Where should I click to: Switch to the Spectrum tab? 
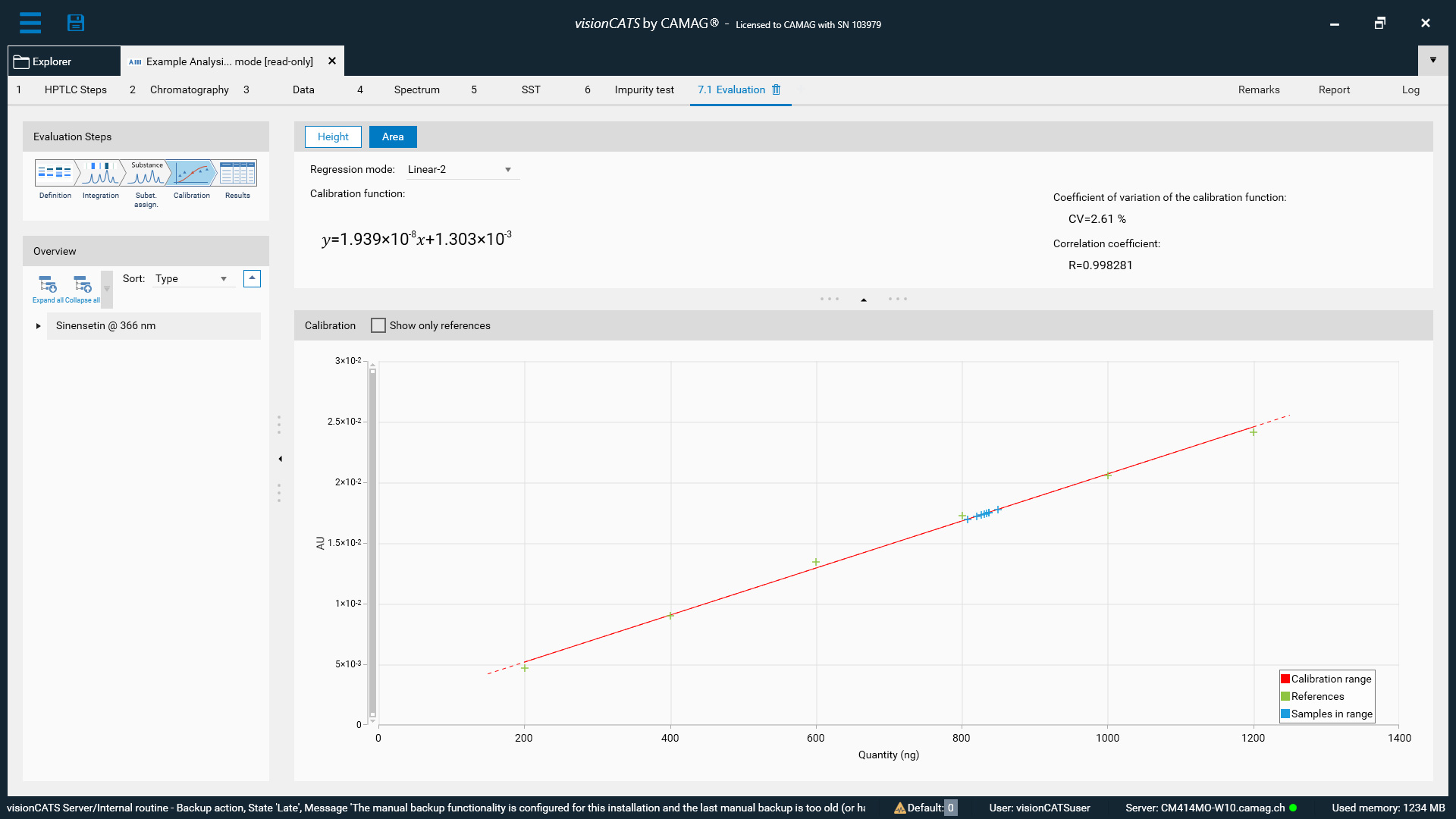tap(416, 89)
